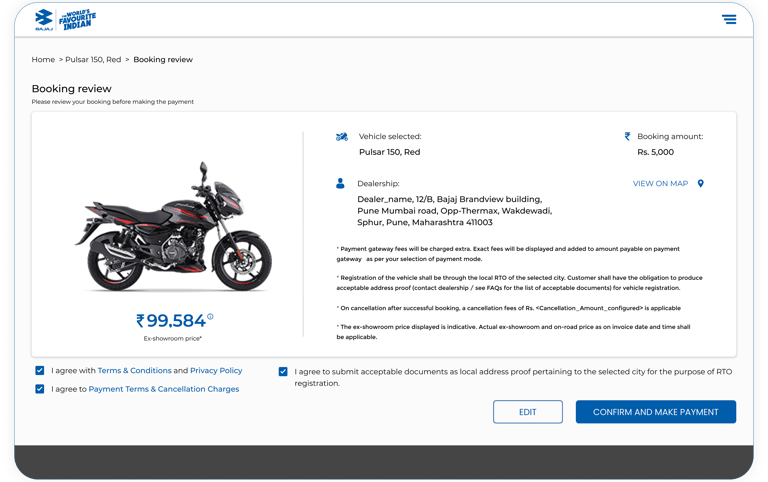Click the rupee icon beside Booking amount
The height and width of the screenshot is (482, 768).
click(627, 136)
